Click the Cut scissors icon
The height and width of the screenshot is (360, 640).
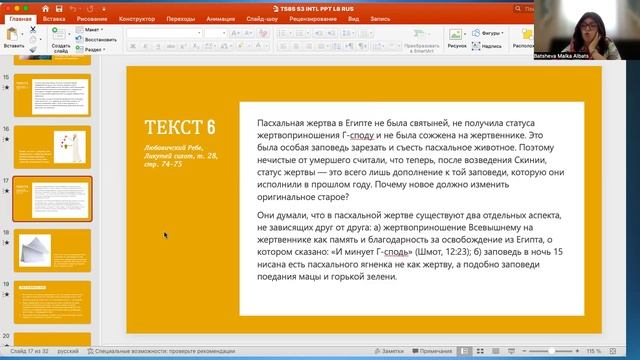33,29
